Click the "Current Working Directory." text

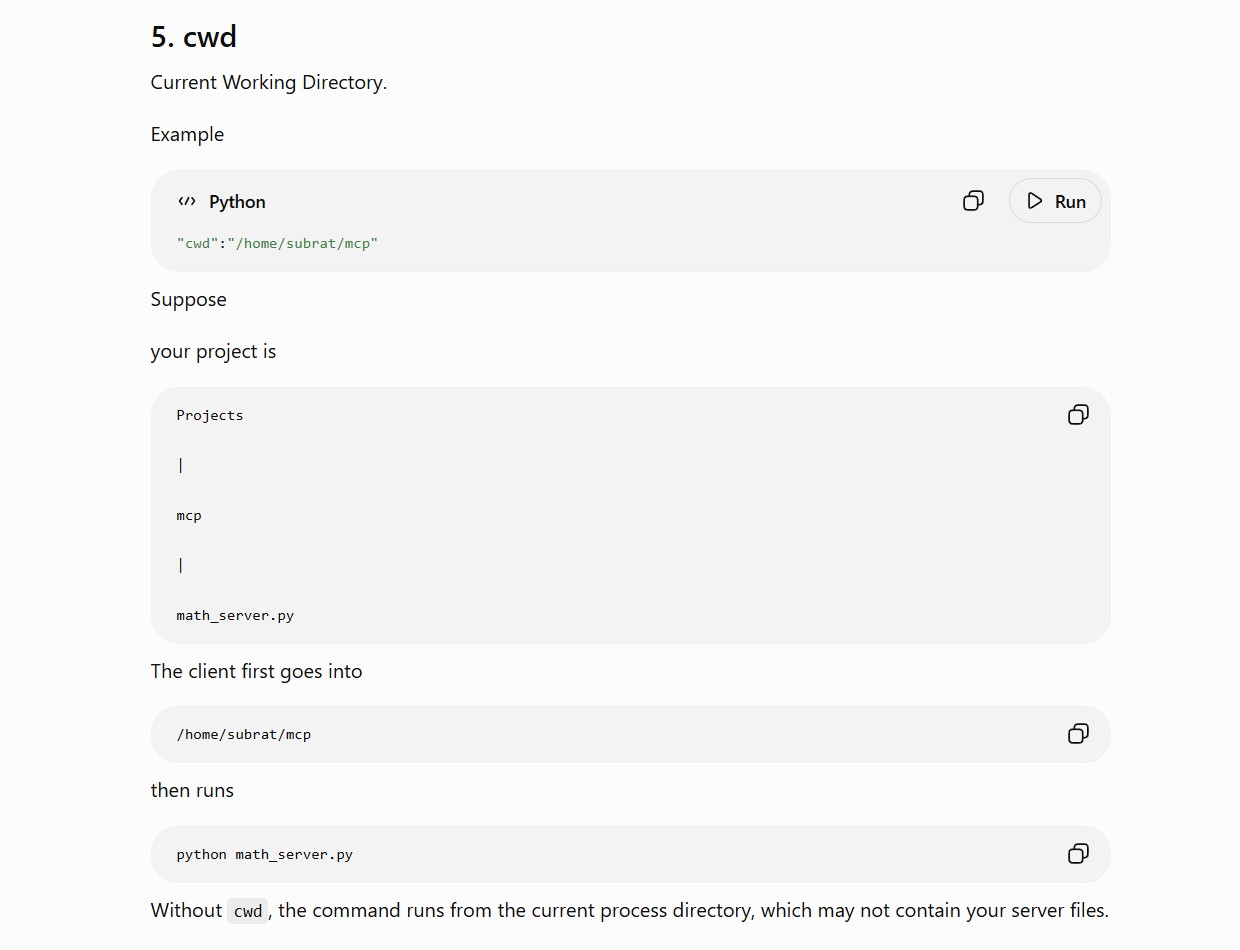269,82
